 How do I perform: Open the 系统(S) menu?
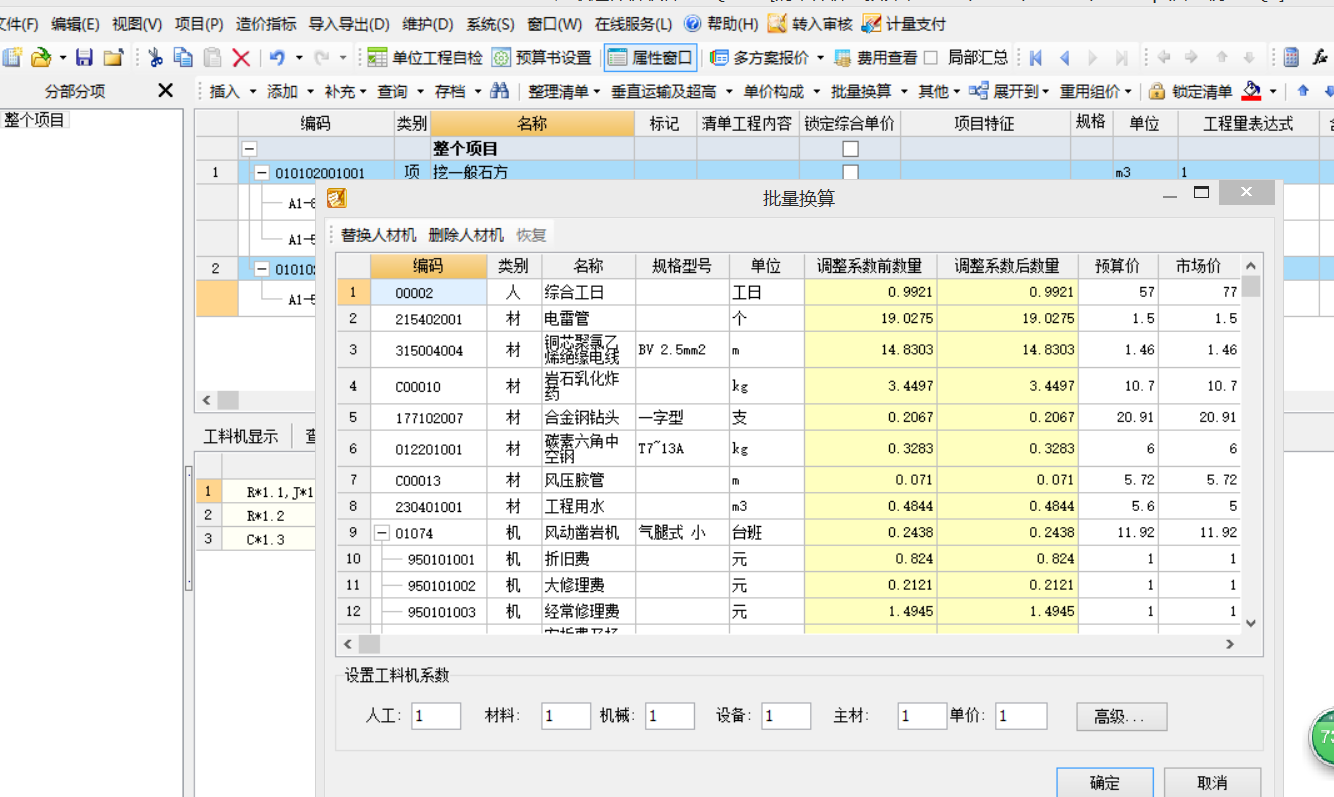[491, 23]
